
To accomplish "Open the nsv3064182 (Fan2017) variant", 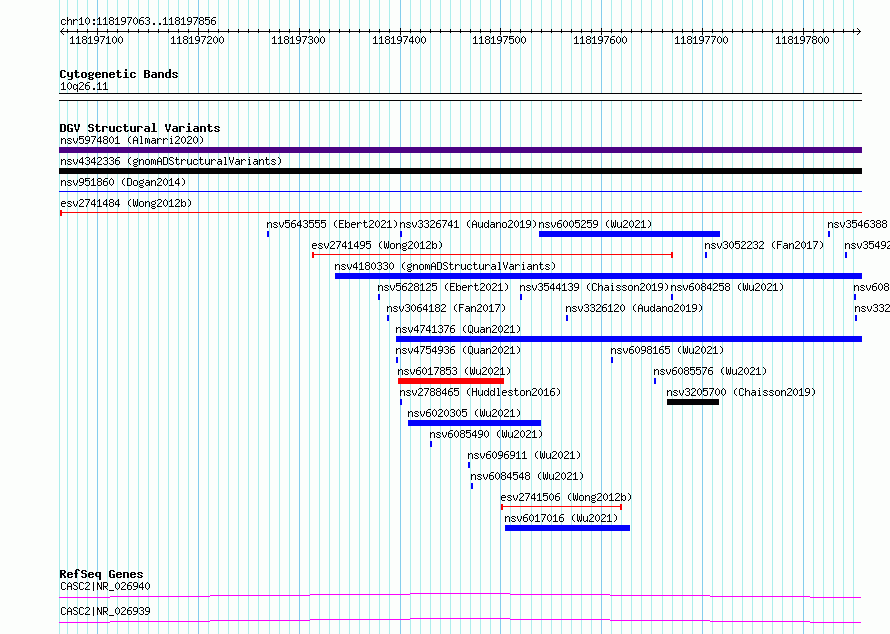I will (446, 308).
